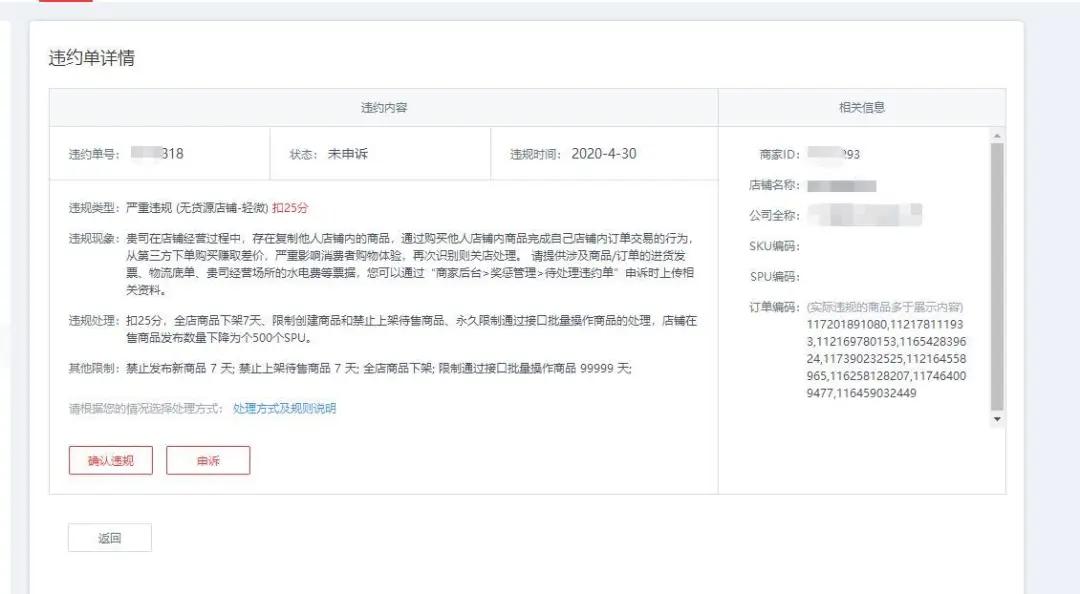This screenshot has width=1080, height=594.
Task: Click the blurred 公司全称 value
Action: [x=865, y=215]
